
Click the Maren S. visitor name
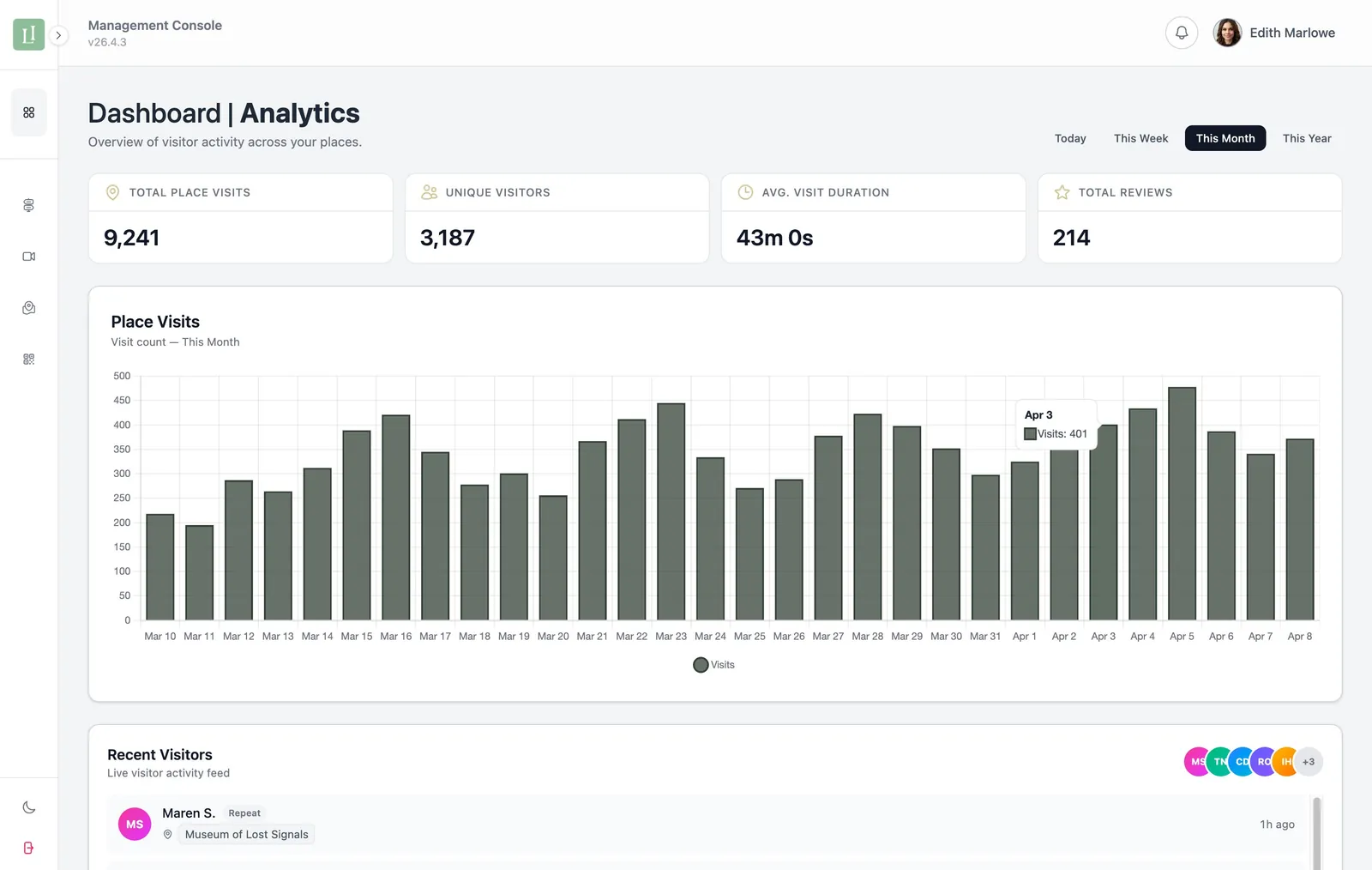coord(189,813)
